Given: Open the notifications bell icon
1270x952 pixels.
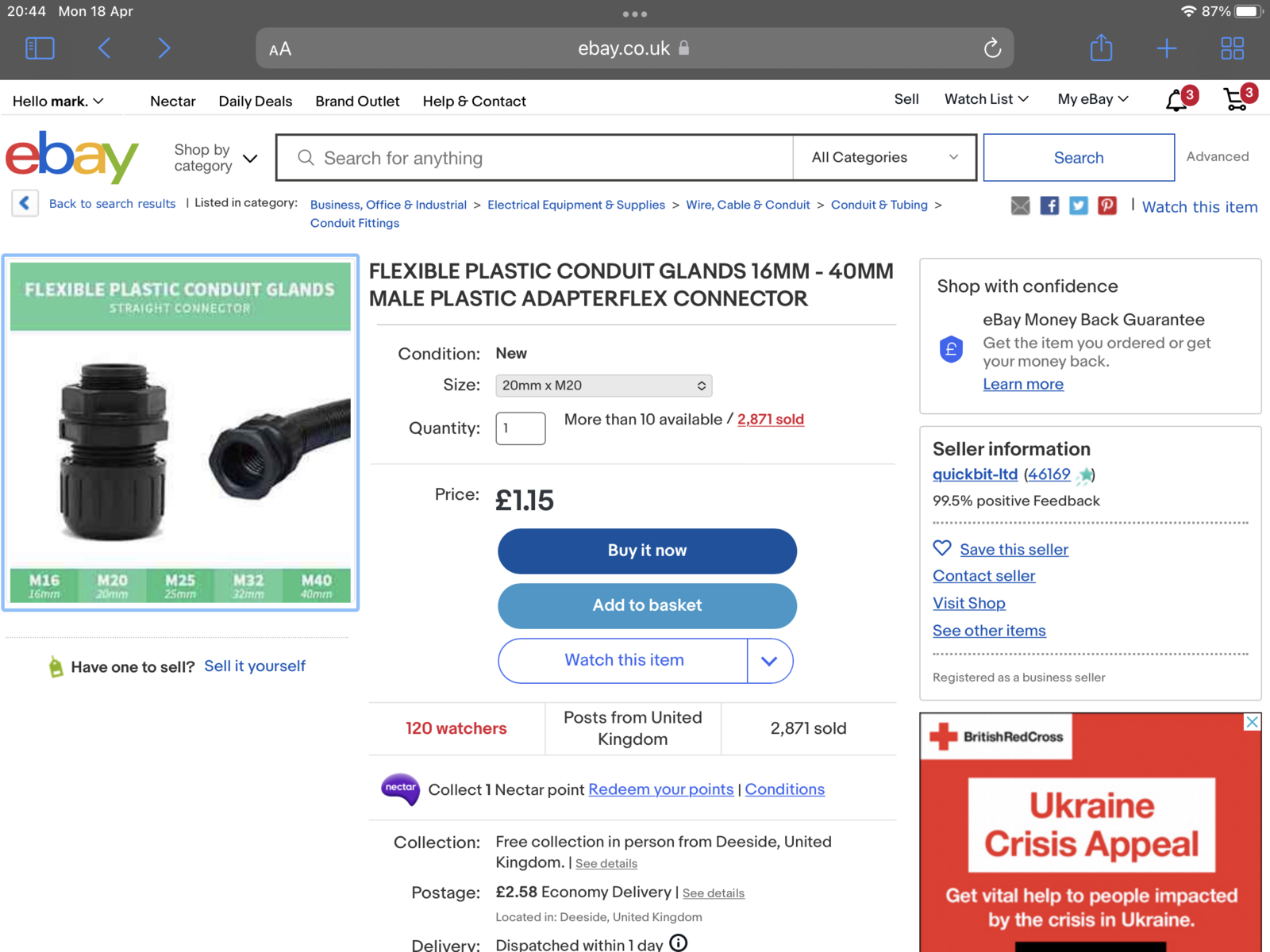Looking at the screenshot, I should tap(1176, 101).
